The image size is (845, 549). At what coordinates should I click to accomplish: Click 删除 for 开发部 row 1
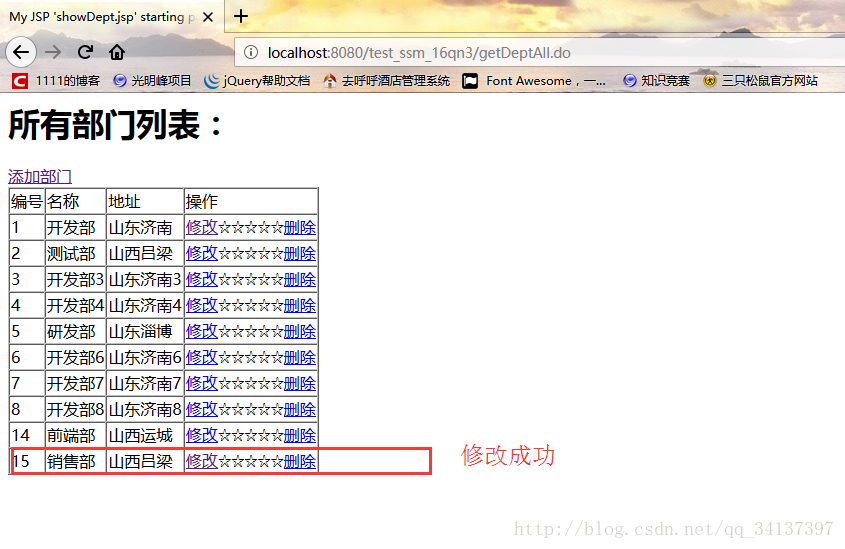pyautogui.click(x=300, y=227)
